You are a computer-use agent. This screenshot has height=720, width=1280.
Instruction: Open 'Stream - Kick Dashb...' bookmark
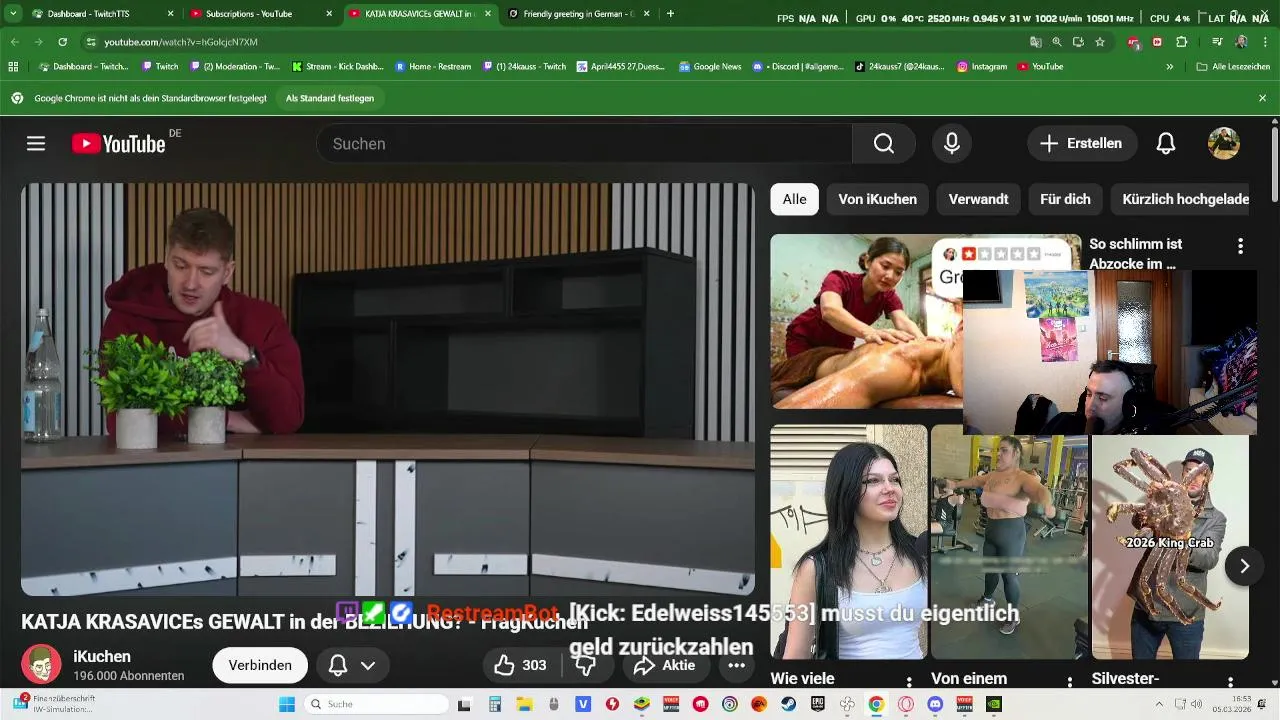coord(338,67)
